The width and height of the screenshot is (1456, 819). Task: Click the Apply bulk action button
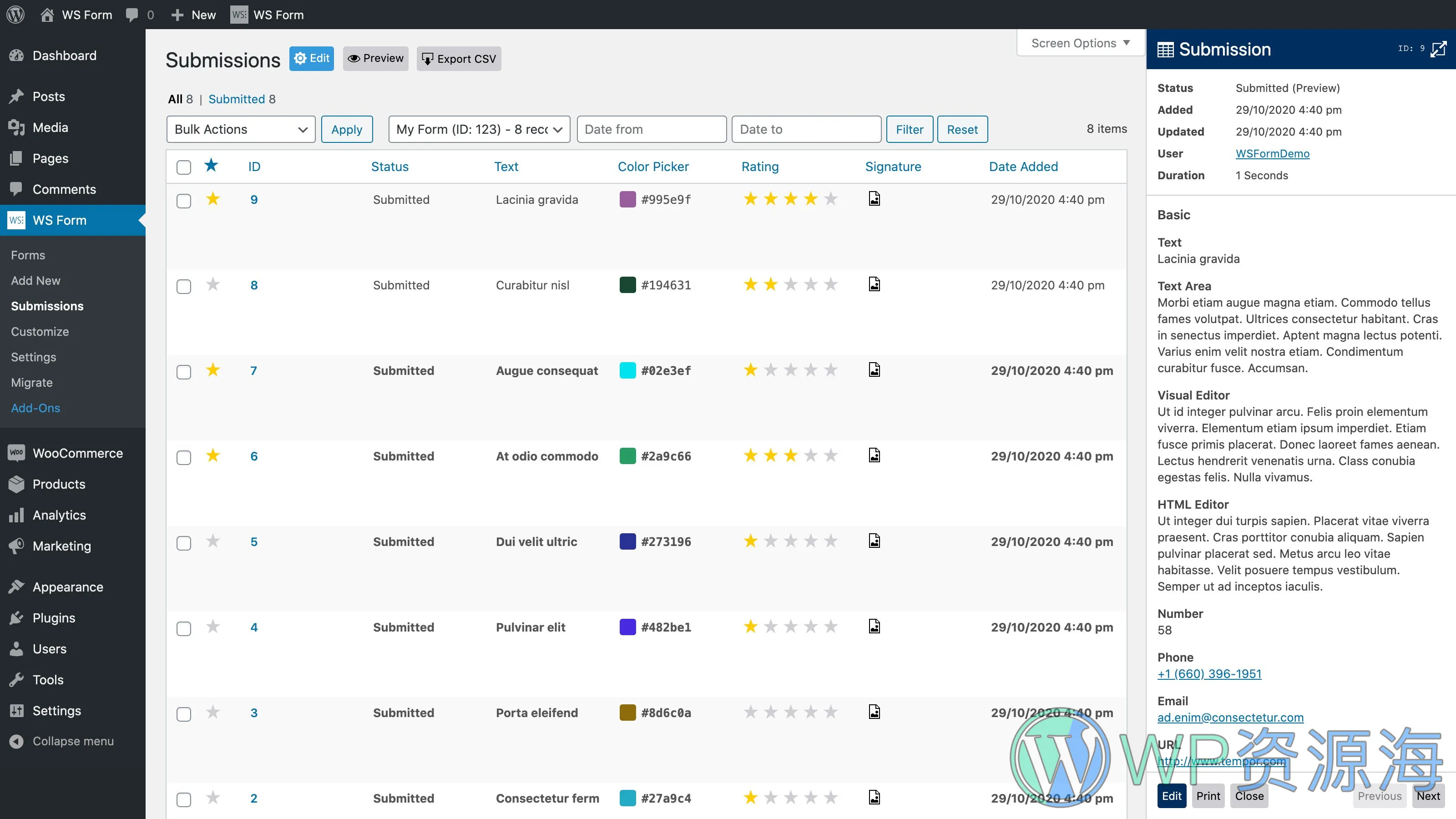(x=347, y=129)
